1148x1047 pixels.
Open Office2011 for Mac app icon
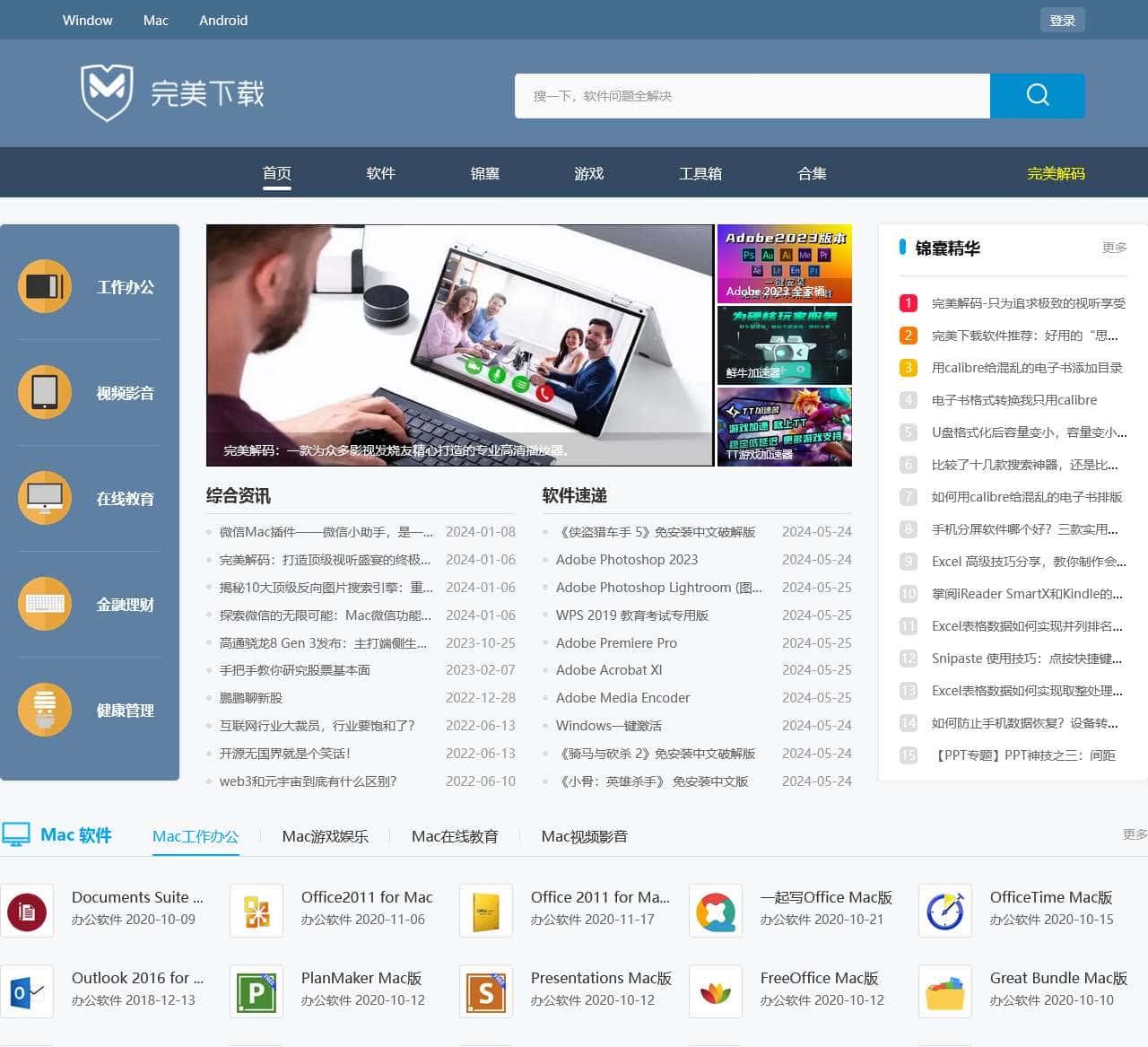click(257, 911)
